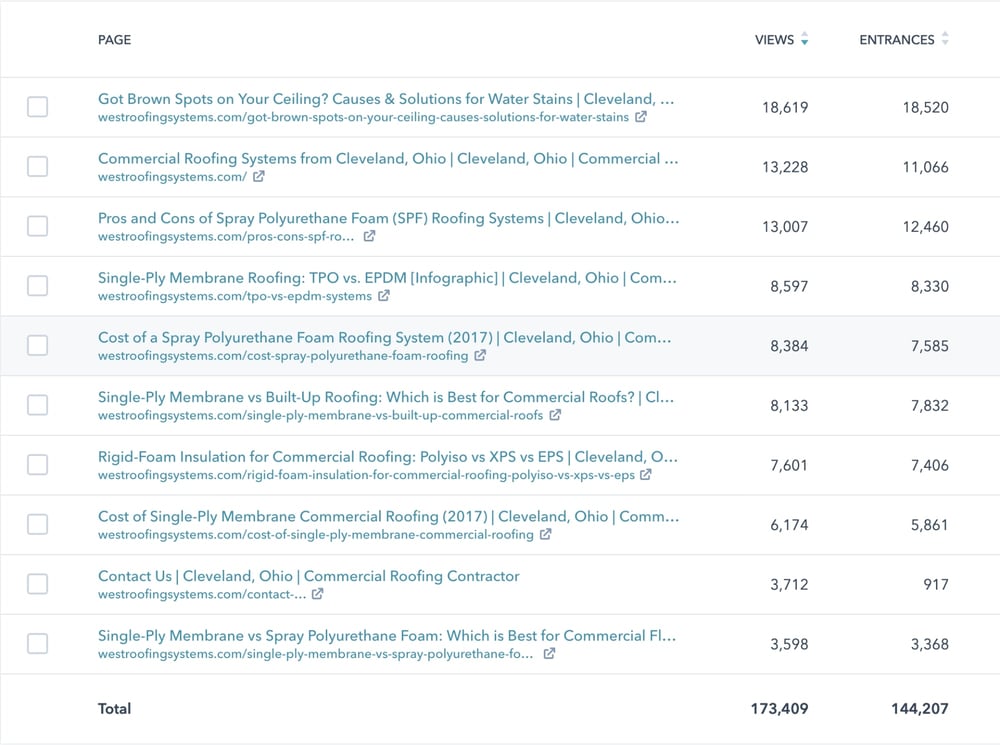Click external link icon for tpo-vs-epdm-systems
Viewport: 1000px width, 745px height.
384,296
